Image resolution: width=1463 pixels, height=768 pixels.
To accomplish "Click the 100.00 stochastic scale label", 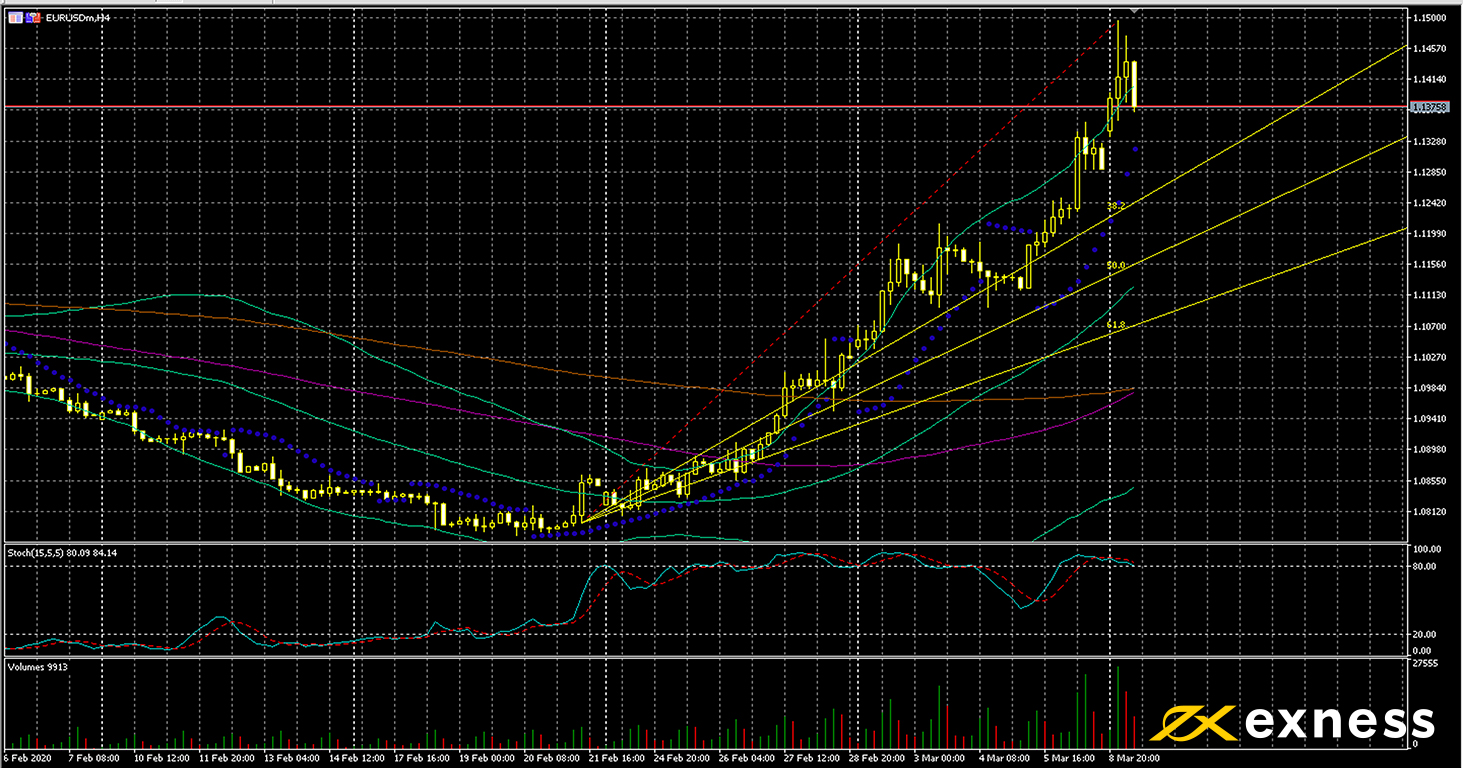I will 1427,549.
